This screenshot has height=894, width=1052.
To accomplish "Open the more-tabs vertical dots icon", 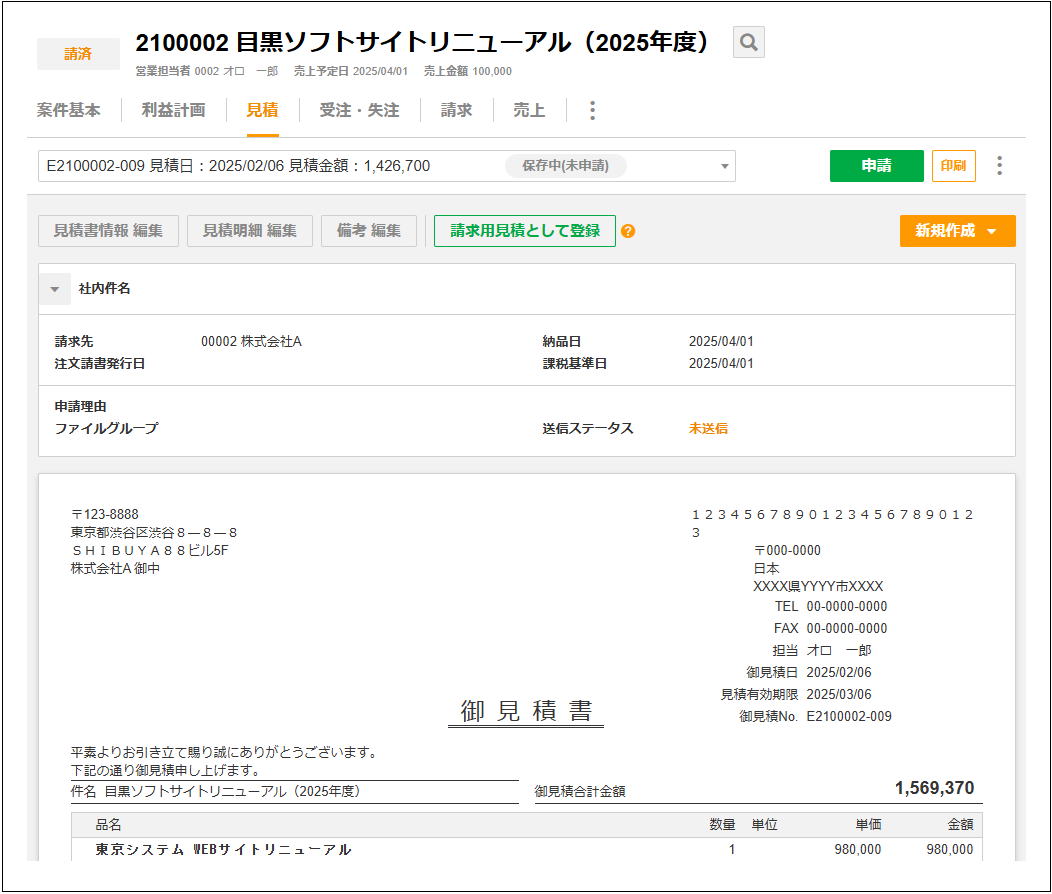I will (x=592, y=110).
